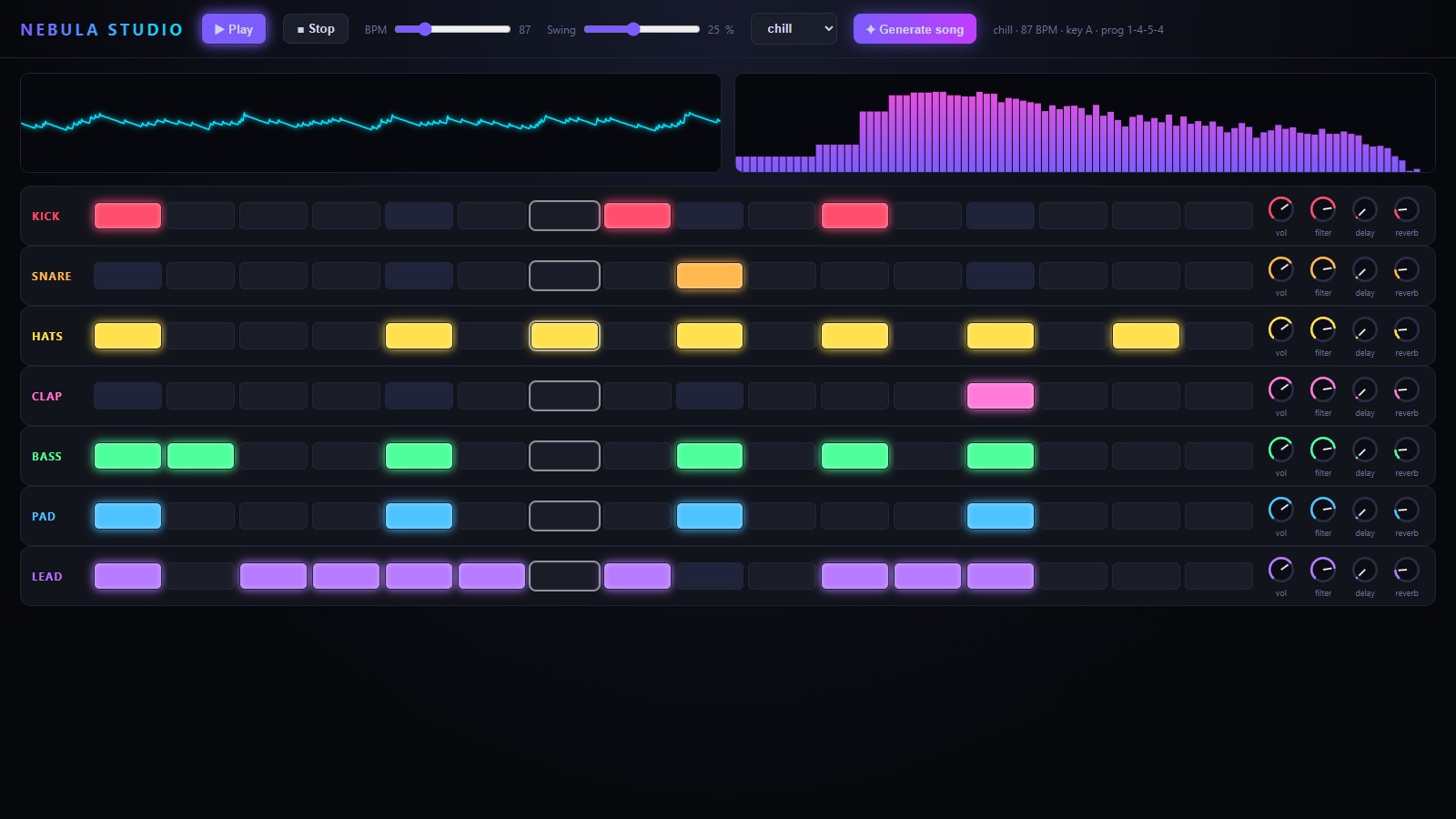Turn off the first KICK step
1456x819 pixels.
127,216
